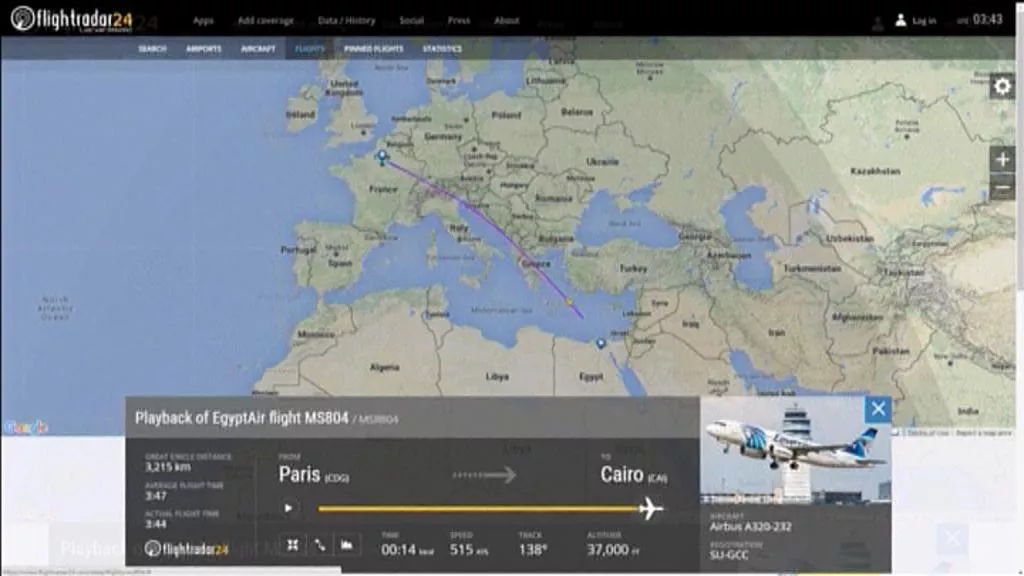Click the 138° track value
The height and width of the screenshot is (576, 1024).
pyautogui.click(x=532, y=550)
